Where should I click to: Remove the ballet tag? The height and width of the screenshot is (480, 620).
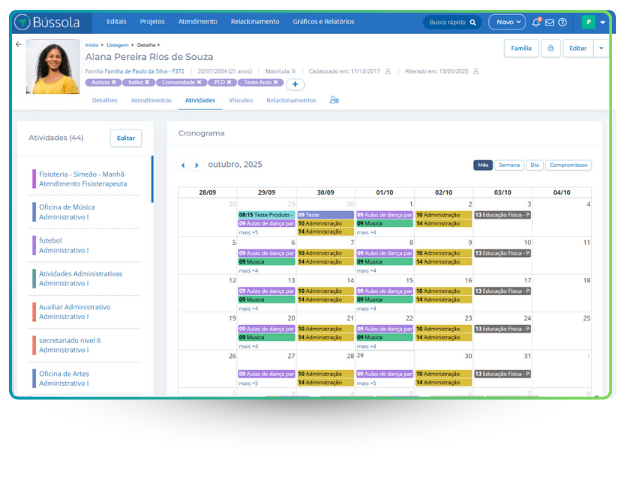(x=147, y=82)
